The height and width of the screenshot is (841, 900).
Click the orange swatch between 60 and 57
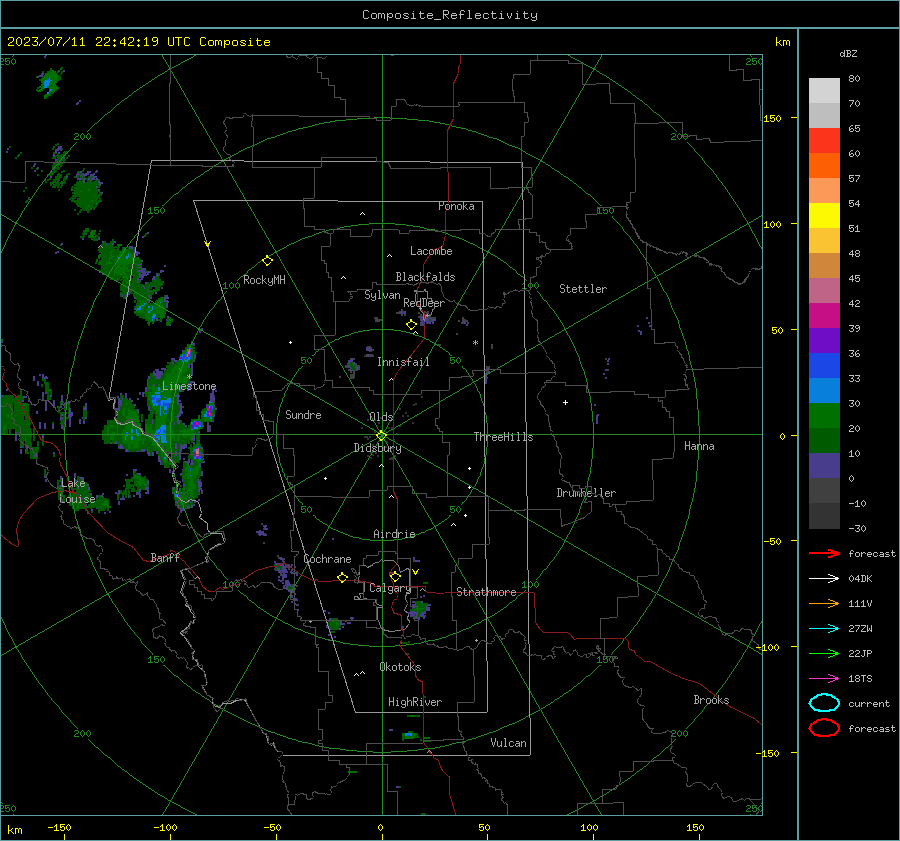pos(824,165)
